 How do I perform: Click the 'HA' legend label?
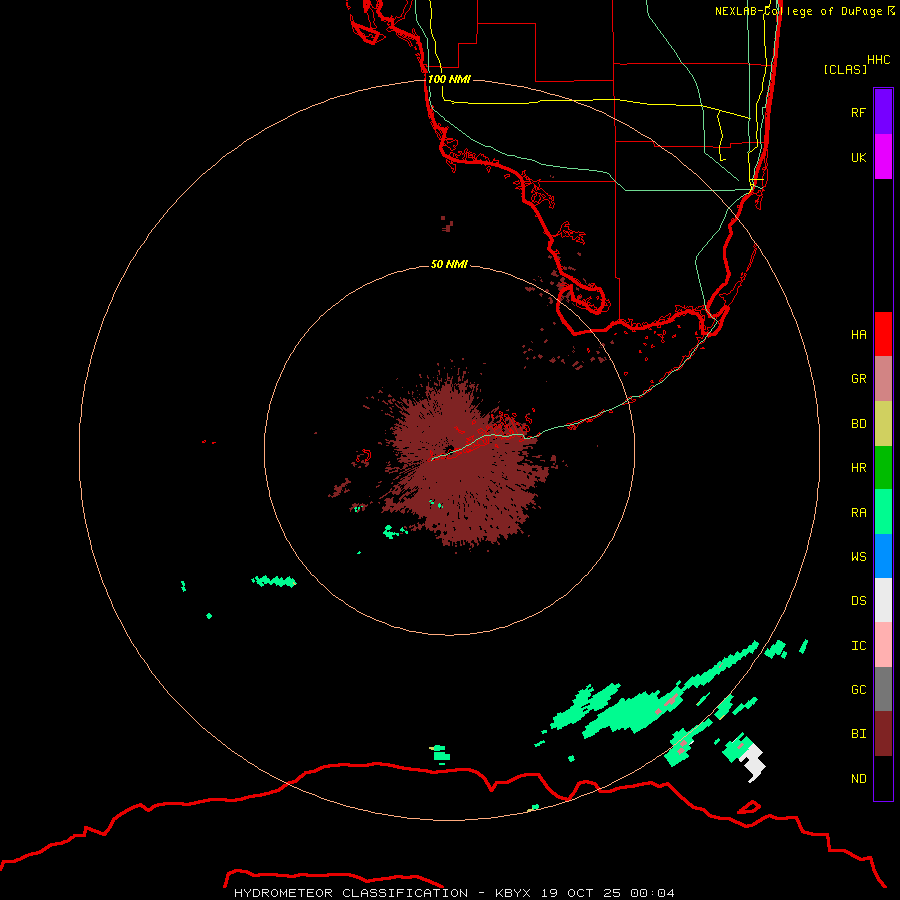click(x=858, y=334)
